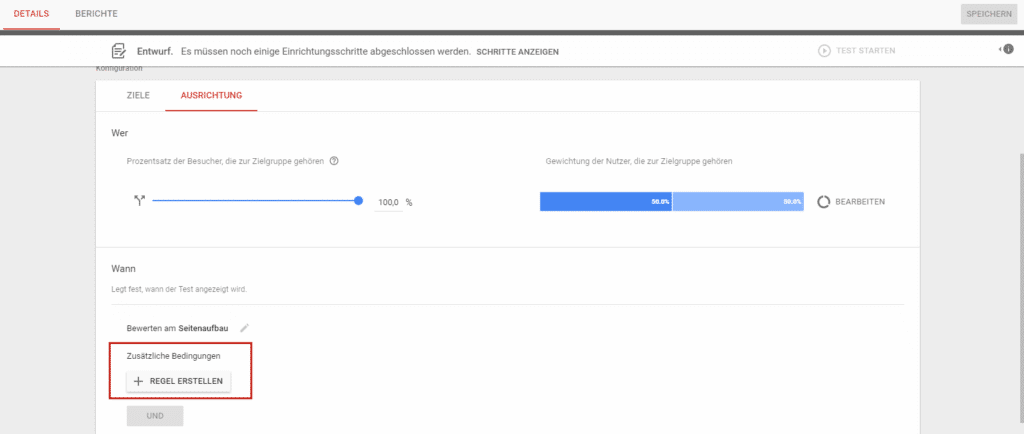This screenshot has height=434, width=1024.
Task: Click the help question mark beside Prozentsatz
Action: (334, 160)
